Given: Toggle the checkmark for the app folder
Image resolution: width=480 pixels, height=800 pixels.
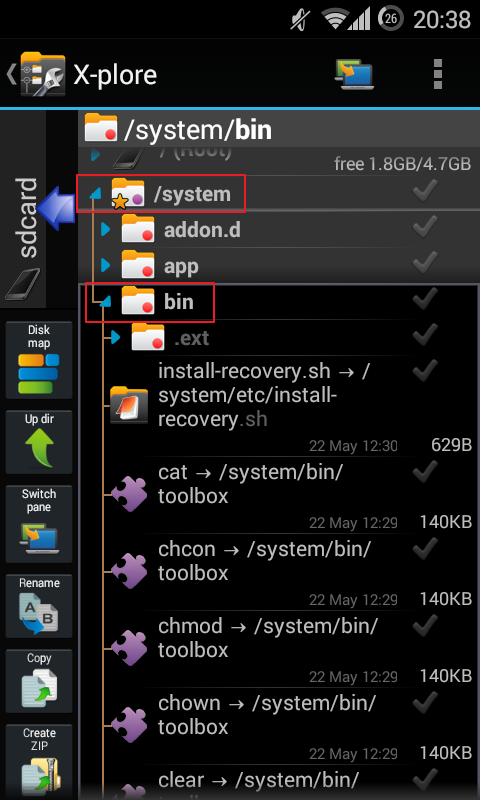Looking at the screenshot, I should (x=424, y=263).
